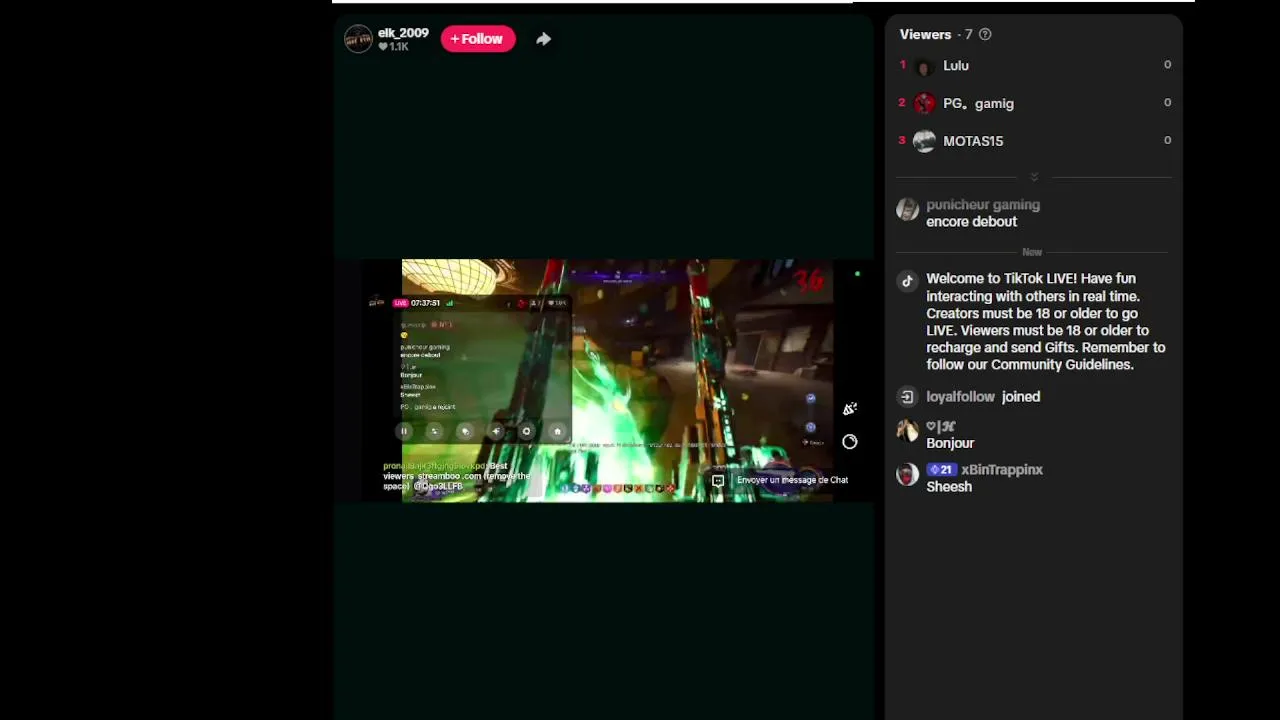Click avatar of user who said Bonjour

pos(907,431)
